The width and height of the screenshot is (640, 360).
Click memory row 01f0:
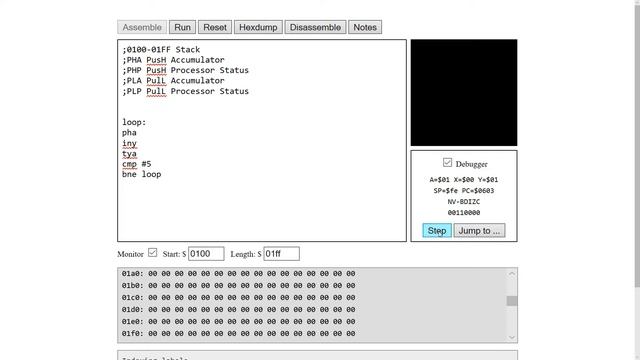(238, 334)
